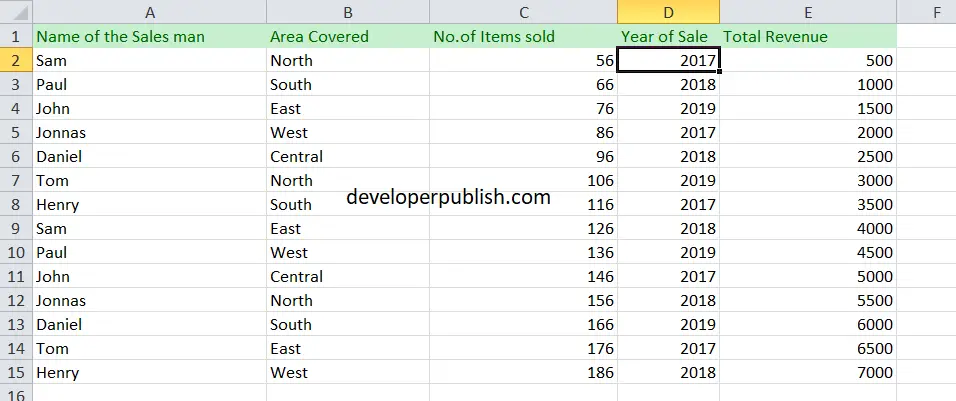Select the whole sheet via corner button

coord(16,12)
